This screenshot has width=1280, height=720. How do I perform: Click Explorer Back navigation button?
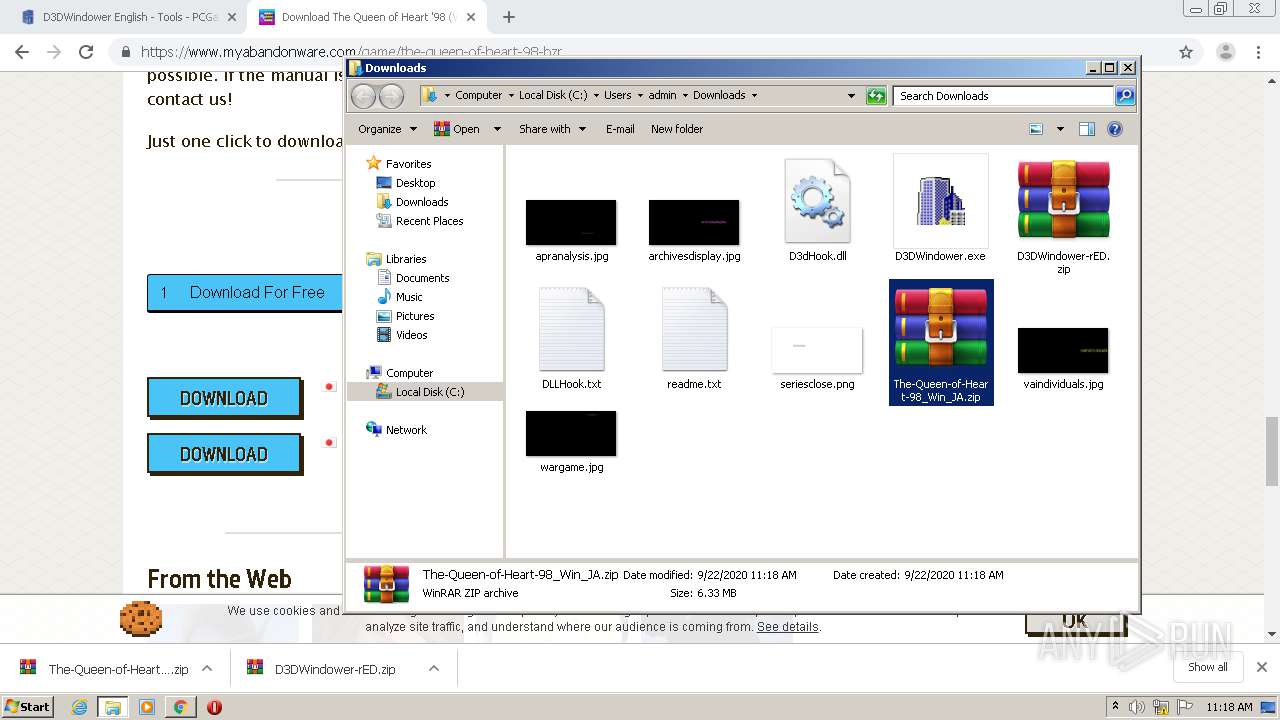[364, 96]
